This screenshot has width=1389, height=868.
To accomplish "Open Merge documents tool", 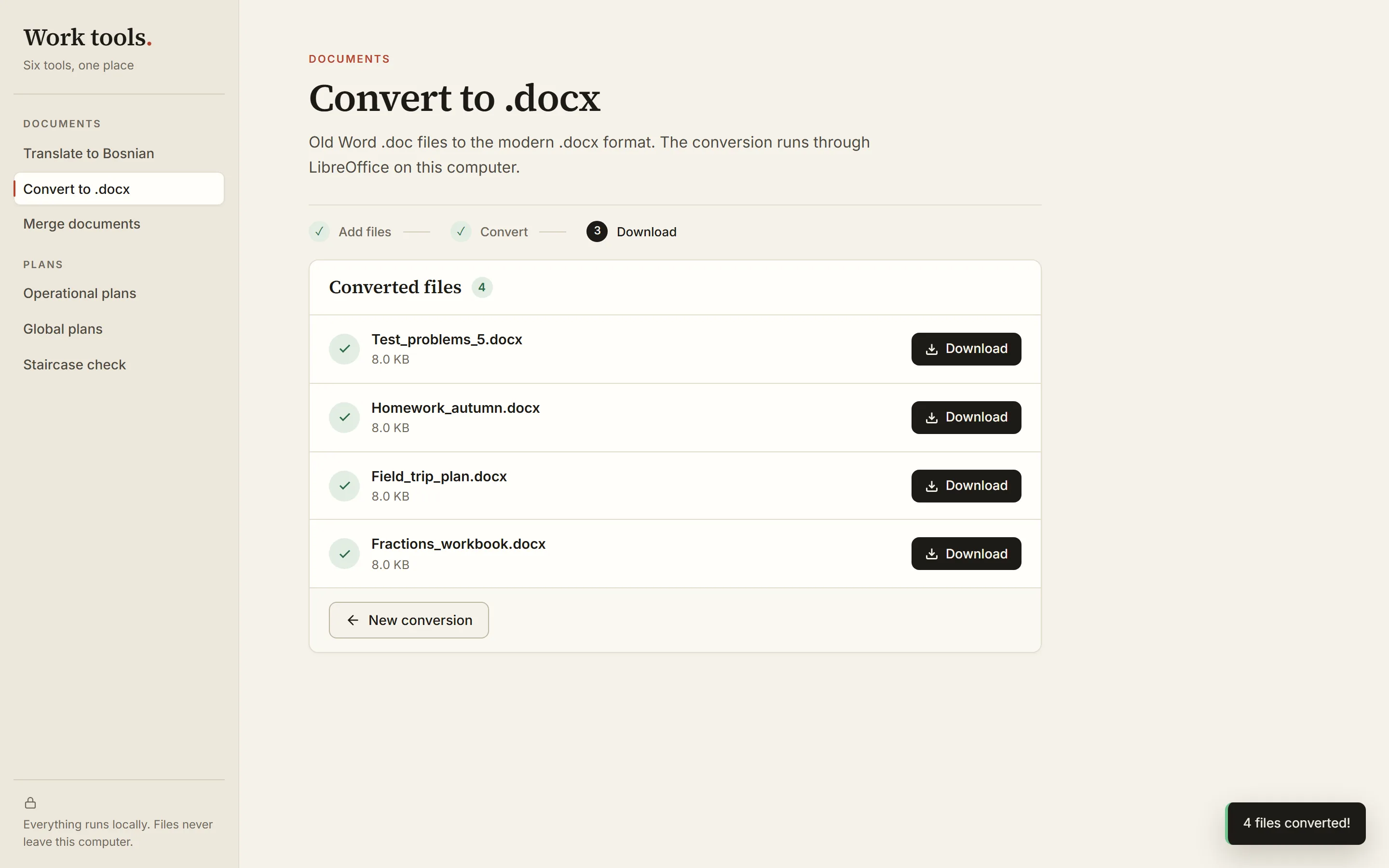I will coord(119,224).
